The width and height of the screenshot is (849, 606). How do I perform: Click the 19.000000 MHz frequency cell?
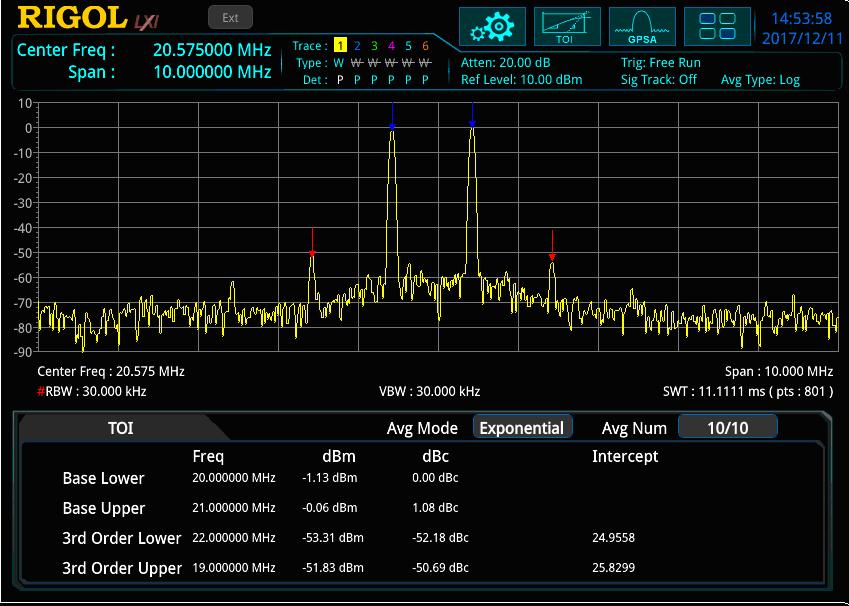click(234, 568)
